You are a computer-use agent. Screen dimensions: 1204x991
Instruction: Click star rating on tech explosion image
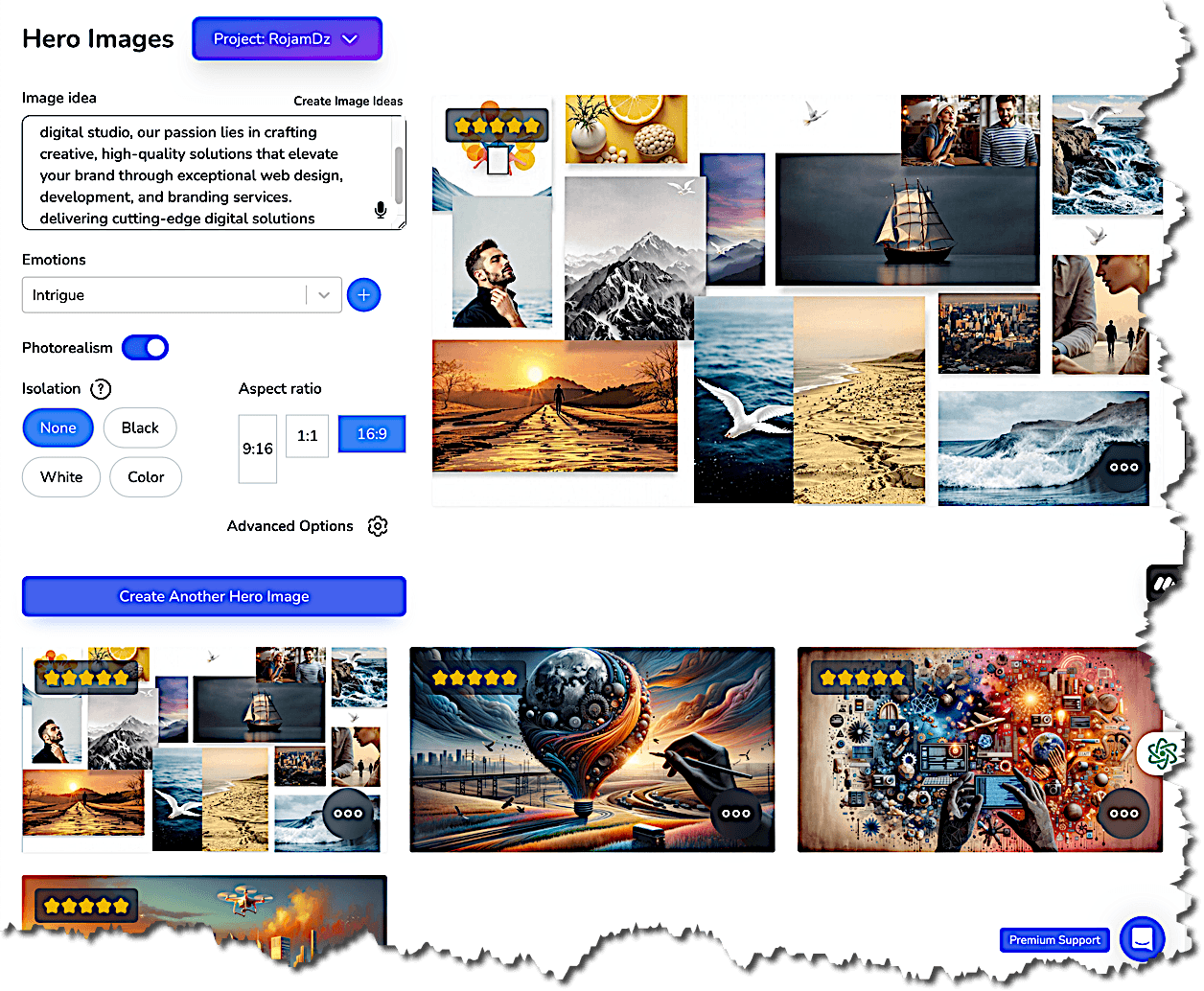863,678
